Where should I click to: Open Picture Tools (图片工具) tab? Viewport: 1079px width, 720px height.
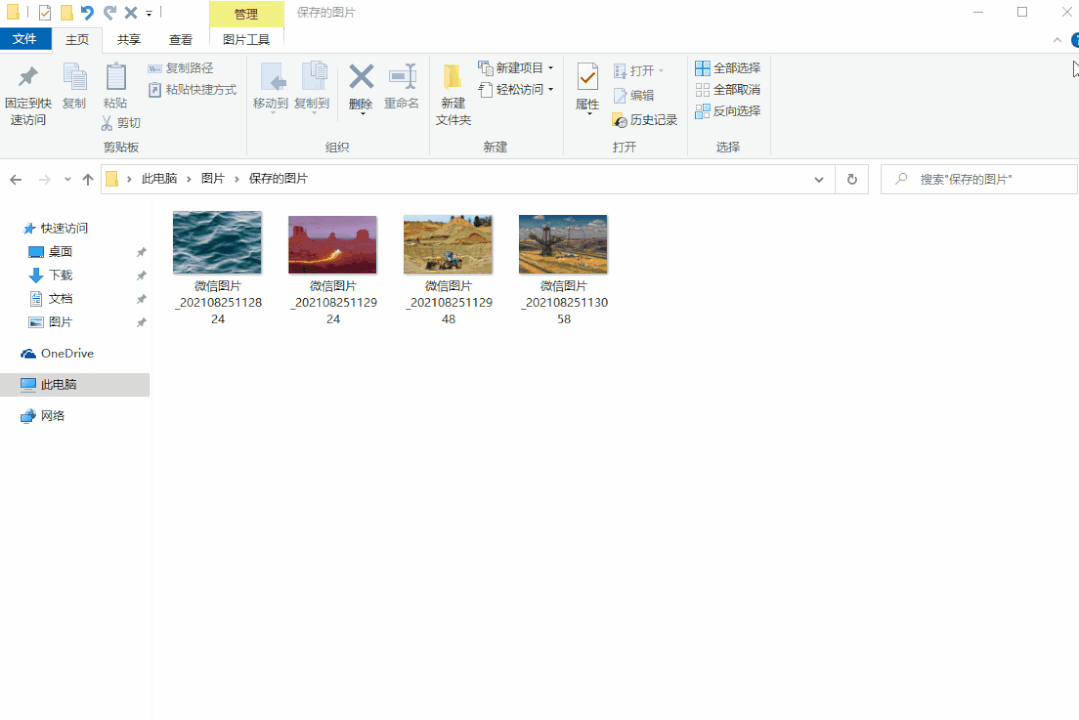(246, 40)
